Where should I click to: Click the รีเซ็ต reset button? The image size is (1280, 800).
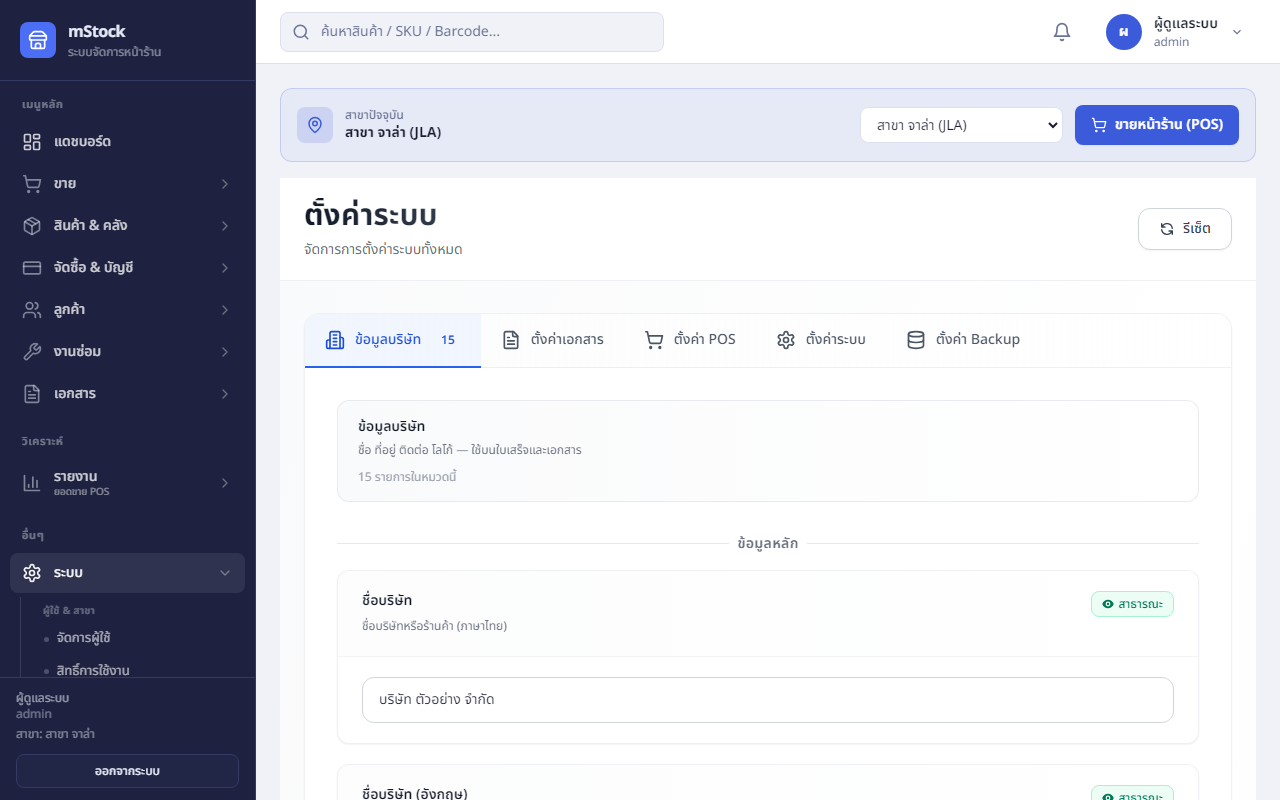(x=1185, y=229)
